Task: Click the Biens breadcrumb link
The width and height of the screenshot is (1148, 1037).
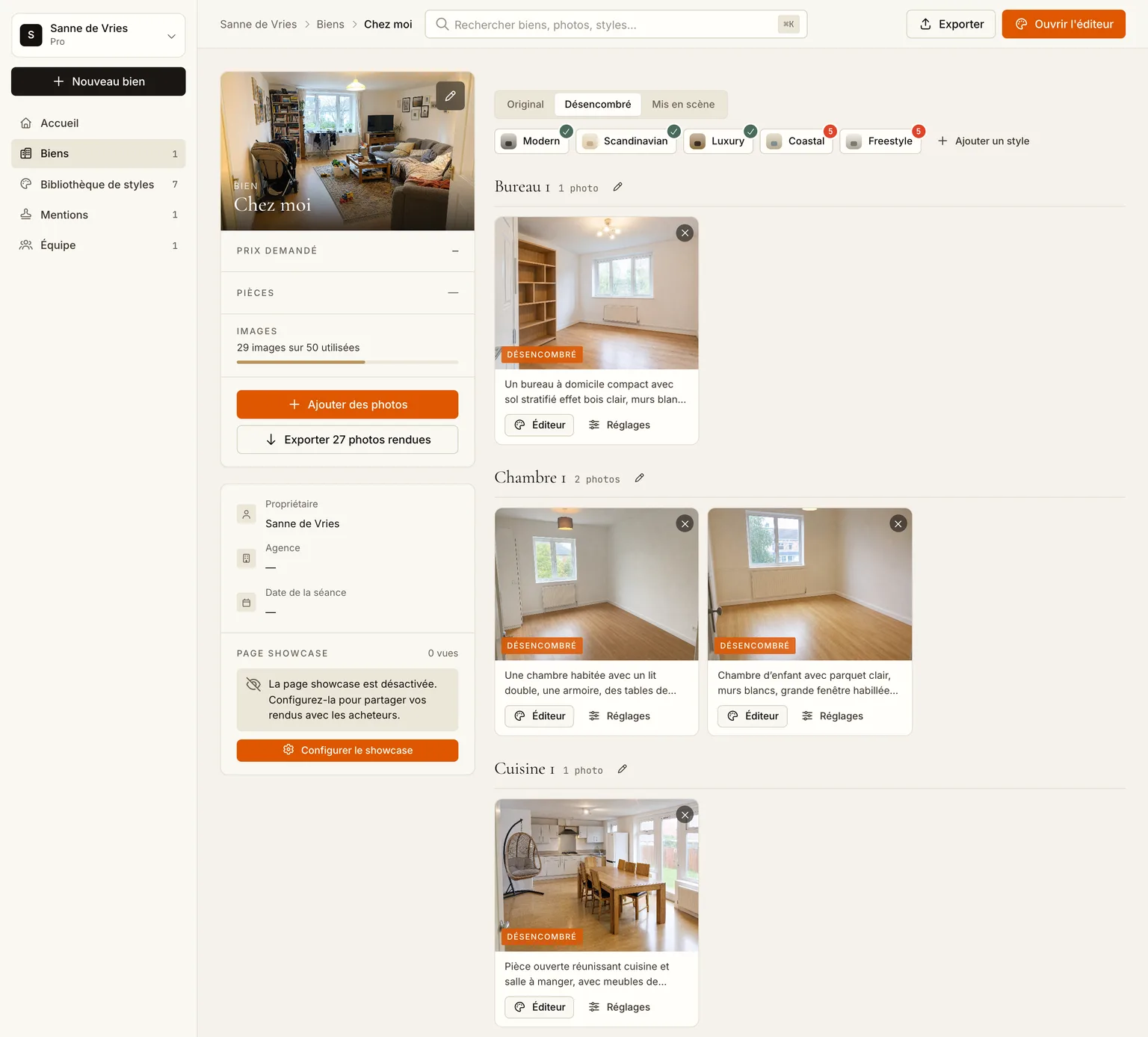Action: pos(330,24)
